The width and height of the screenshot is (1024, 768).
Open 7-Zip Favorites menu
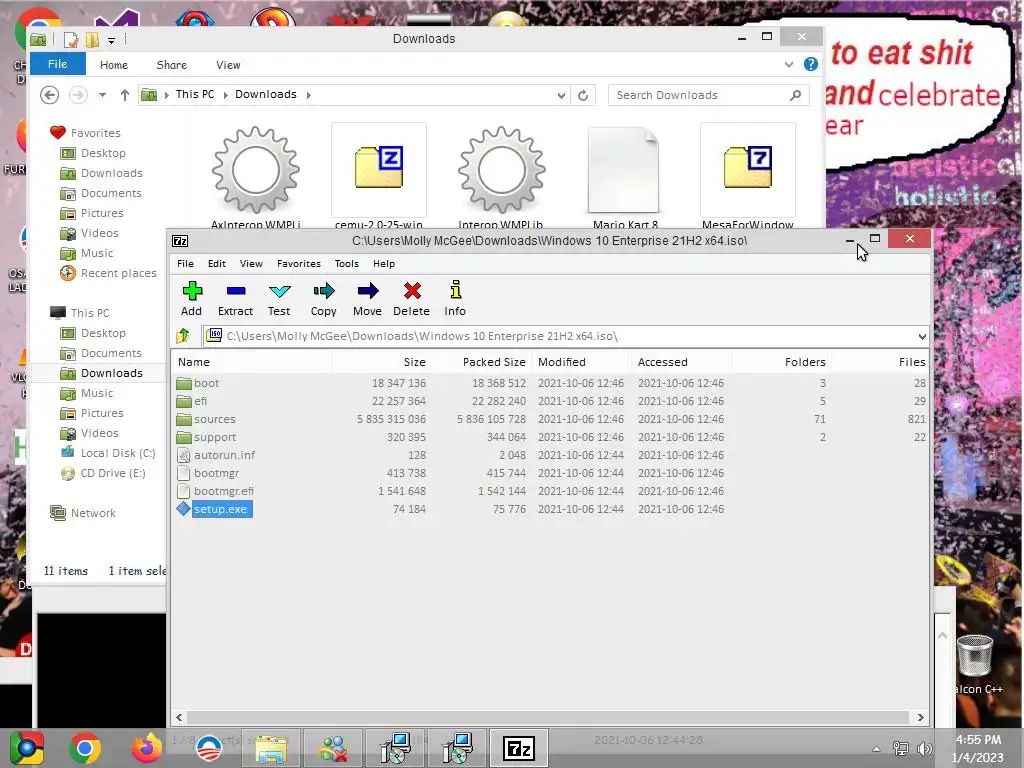pyautogui.click(x=298, y=264)
